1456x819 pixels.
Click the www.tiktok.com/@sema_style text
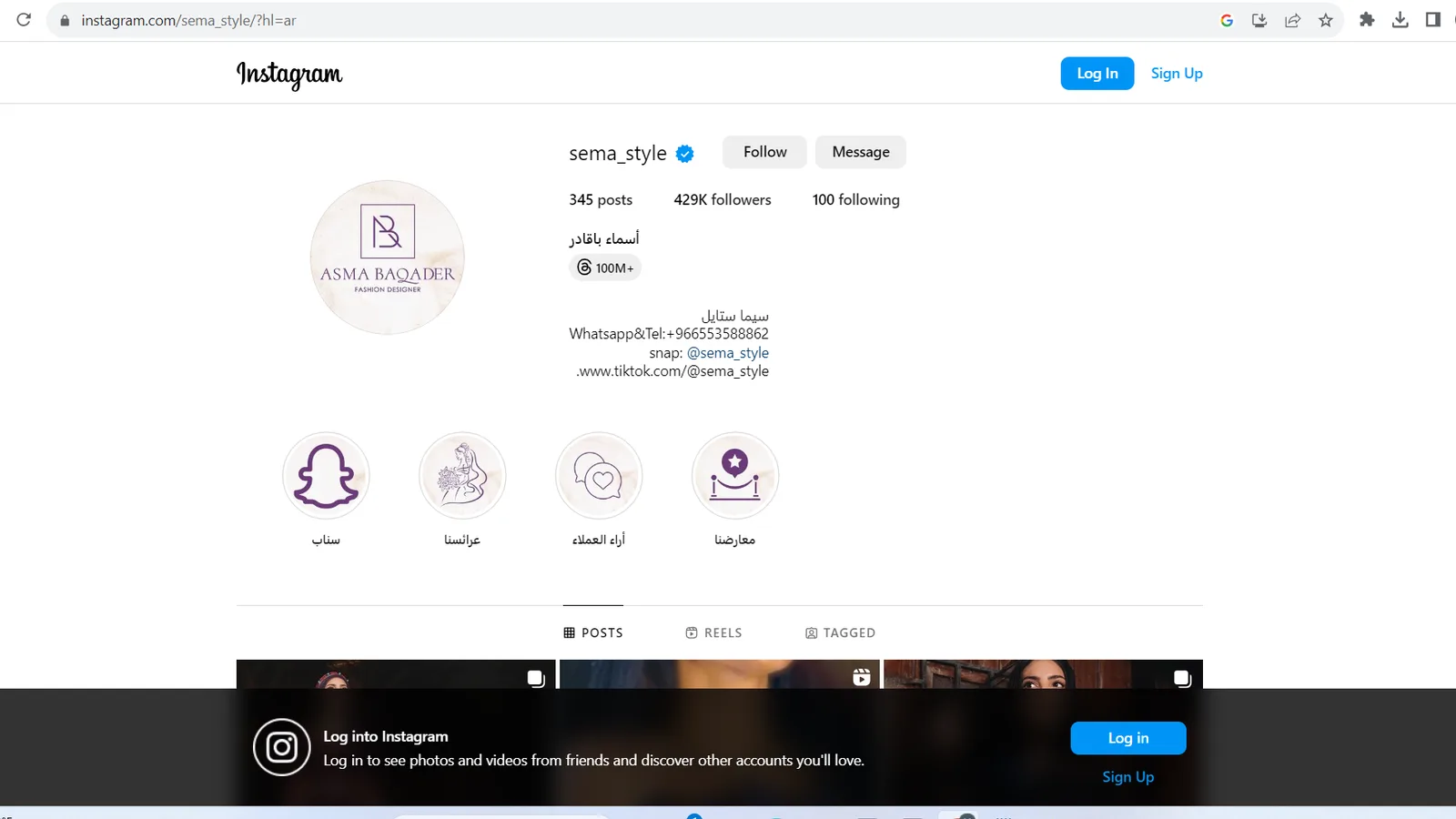[x=672, y=371]
